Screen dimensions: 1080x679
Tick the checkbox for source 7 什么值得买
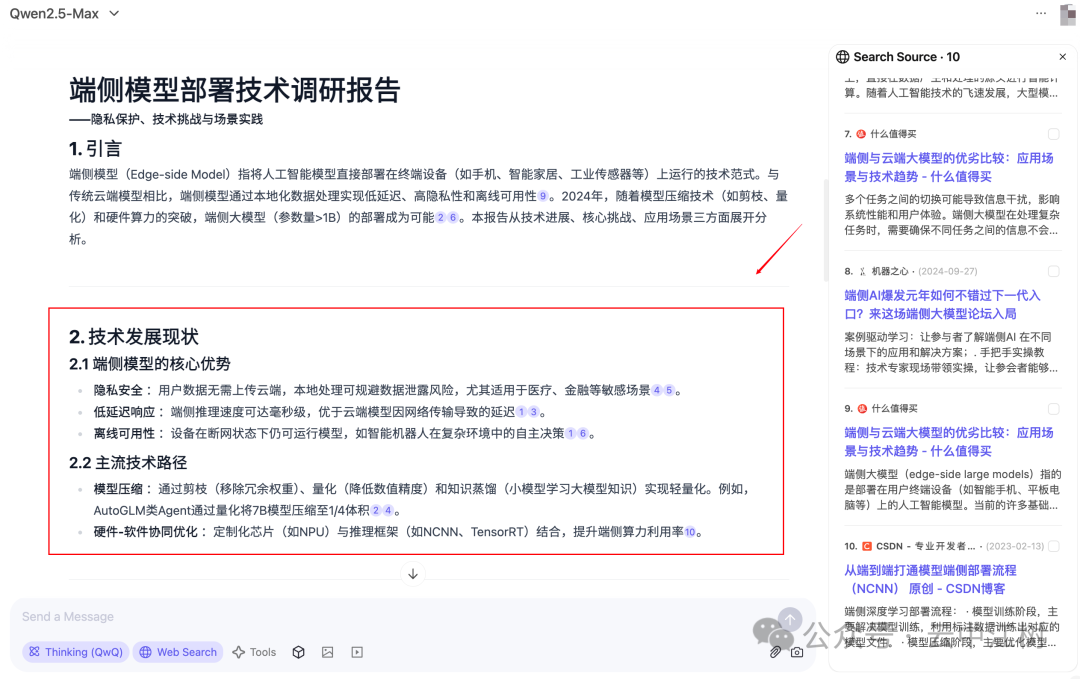point(1053,134)
